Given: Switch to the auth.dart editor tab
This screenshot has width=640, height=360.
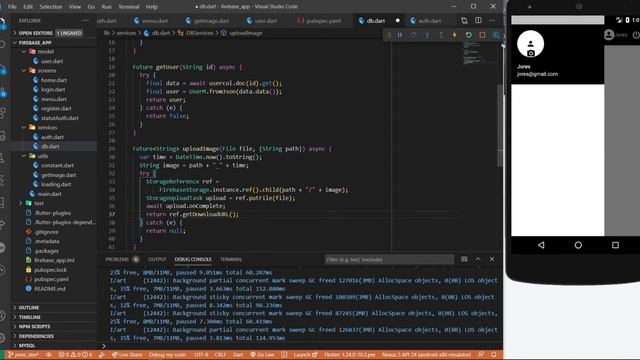Looking at the screenshot, I should (x=426, y=20).
